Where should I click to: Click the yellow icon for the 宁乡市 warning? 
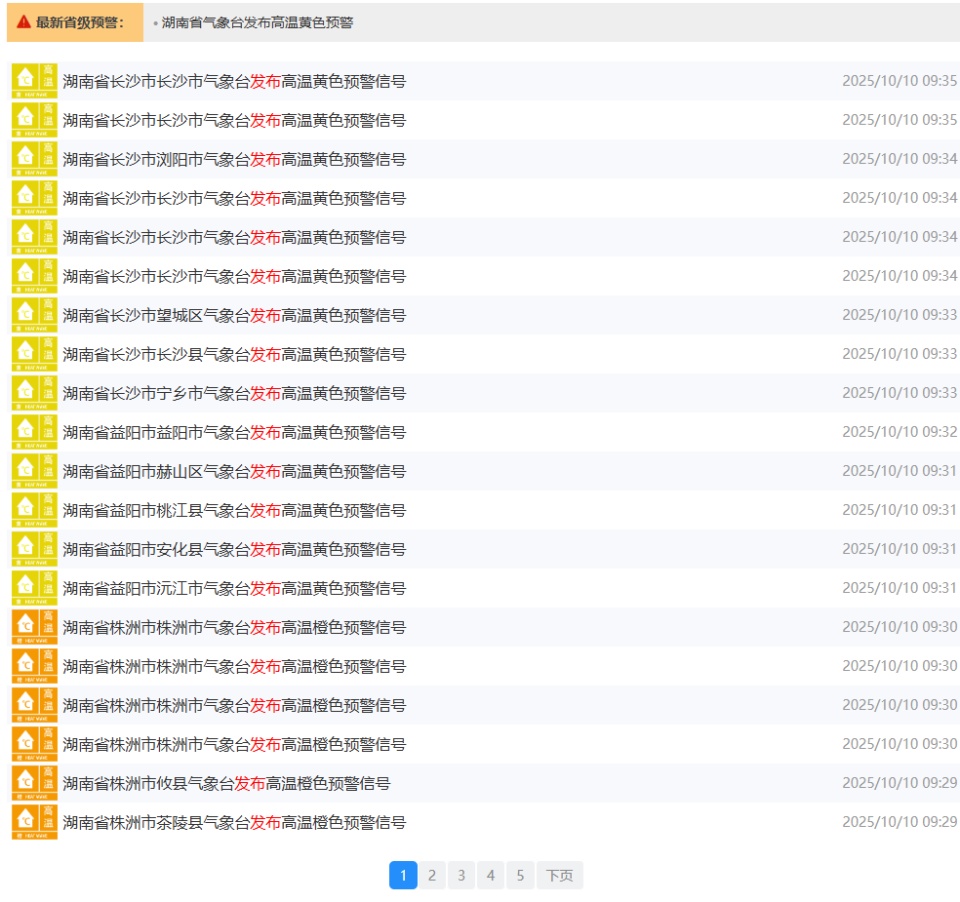click(34, 393)
